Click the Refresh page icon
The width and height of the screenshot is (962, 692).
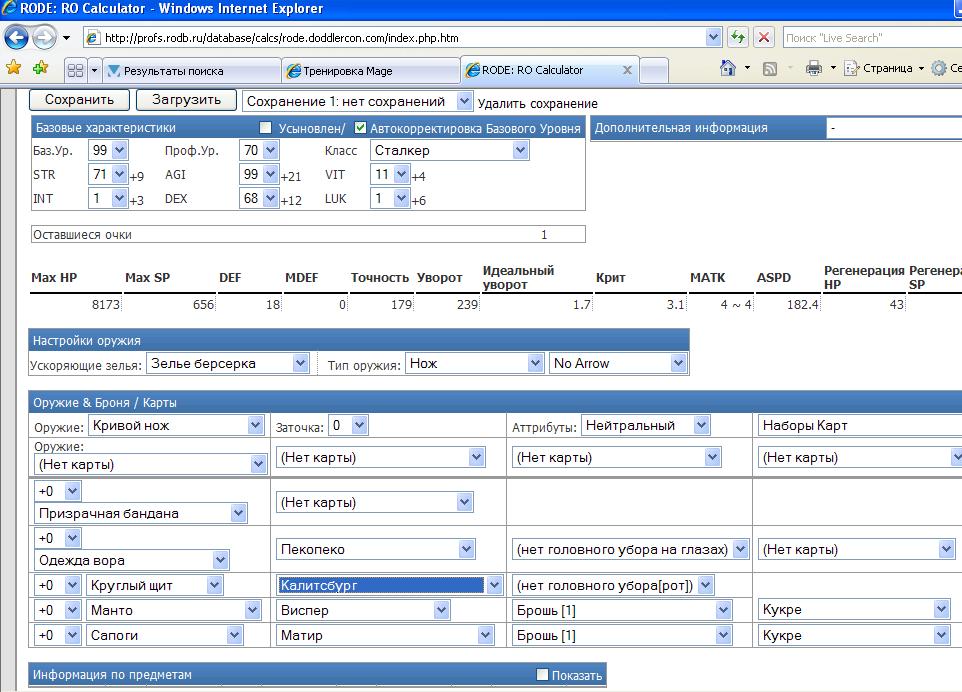738,38
